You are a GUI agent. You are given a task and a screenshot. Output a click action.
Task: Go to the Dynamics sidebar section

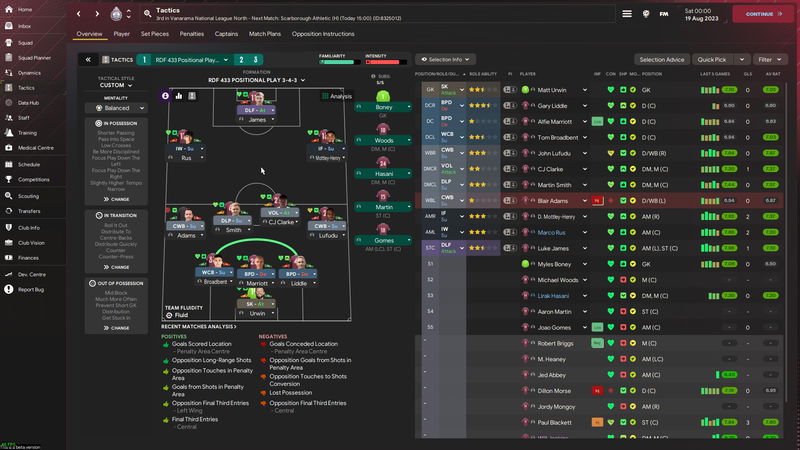[x=29, y=73]
